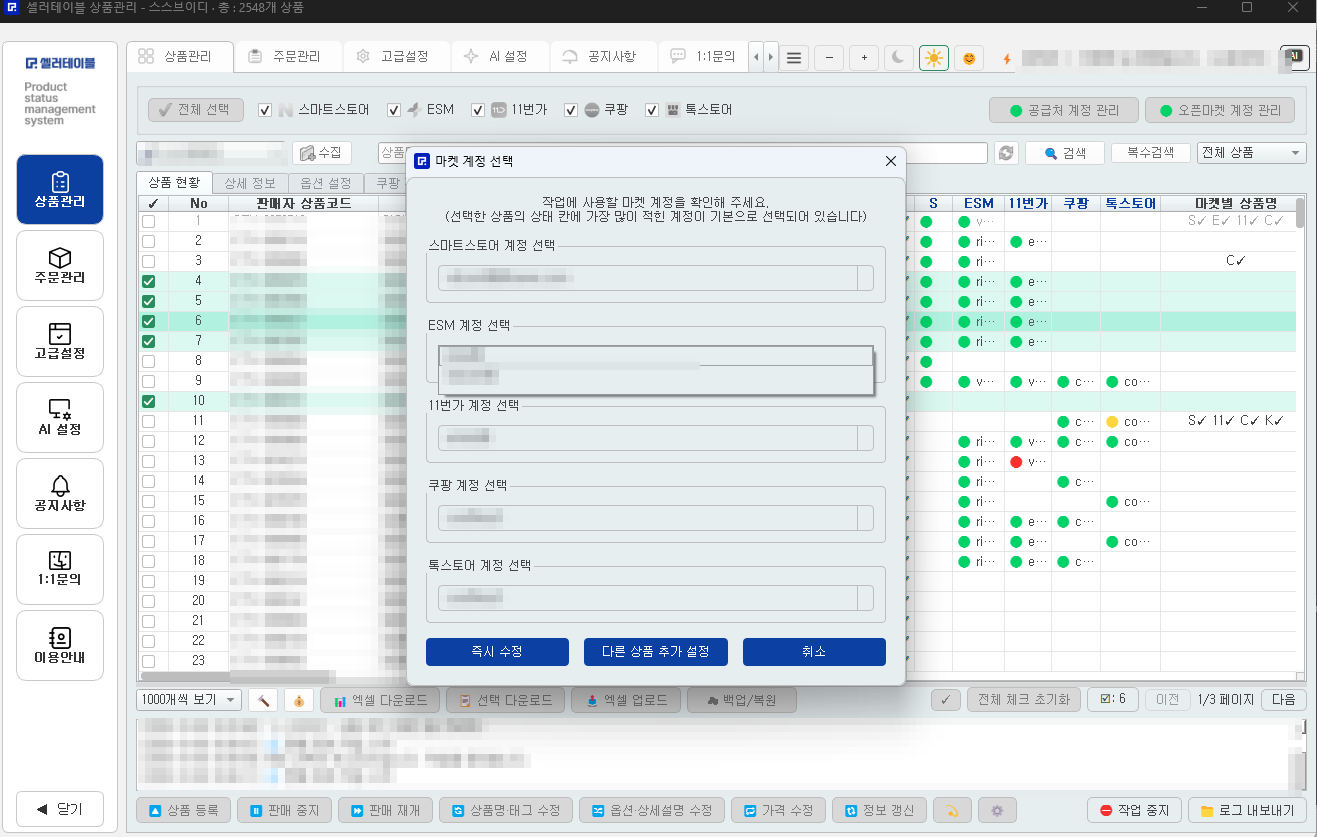Click the hammer tool icon button
The height and width of the screenshot is (837, 1317).
click(x=264, y=700)
